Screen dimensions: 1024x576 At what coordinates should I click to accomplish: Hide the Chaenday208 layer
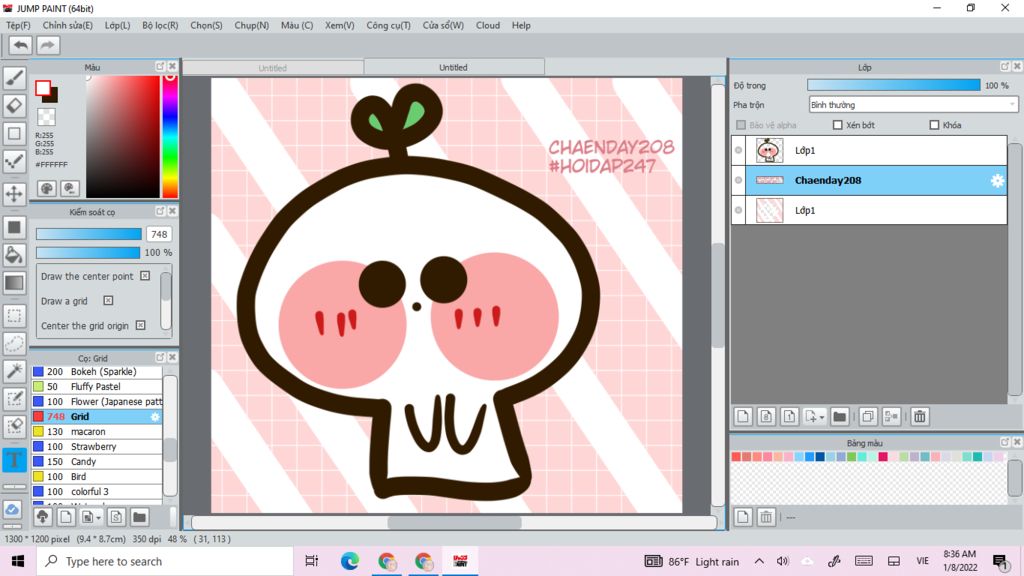[739, 180]
